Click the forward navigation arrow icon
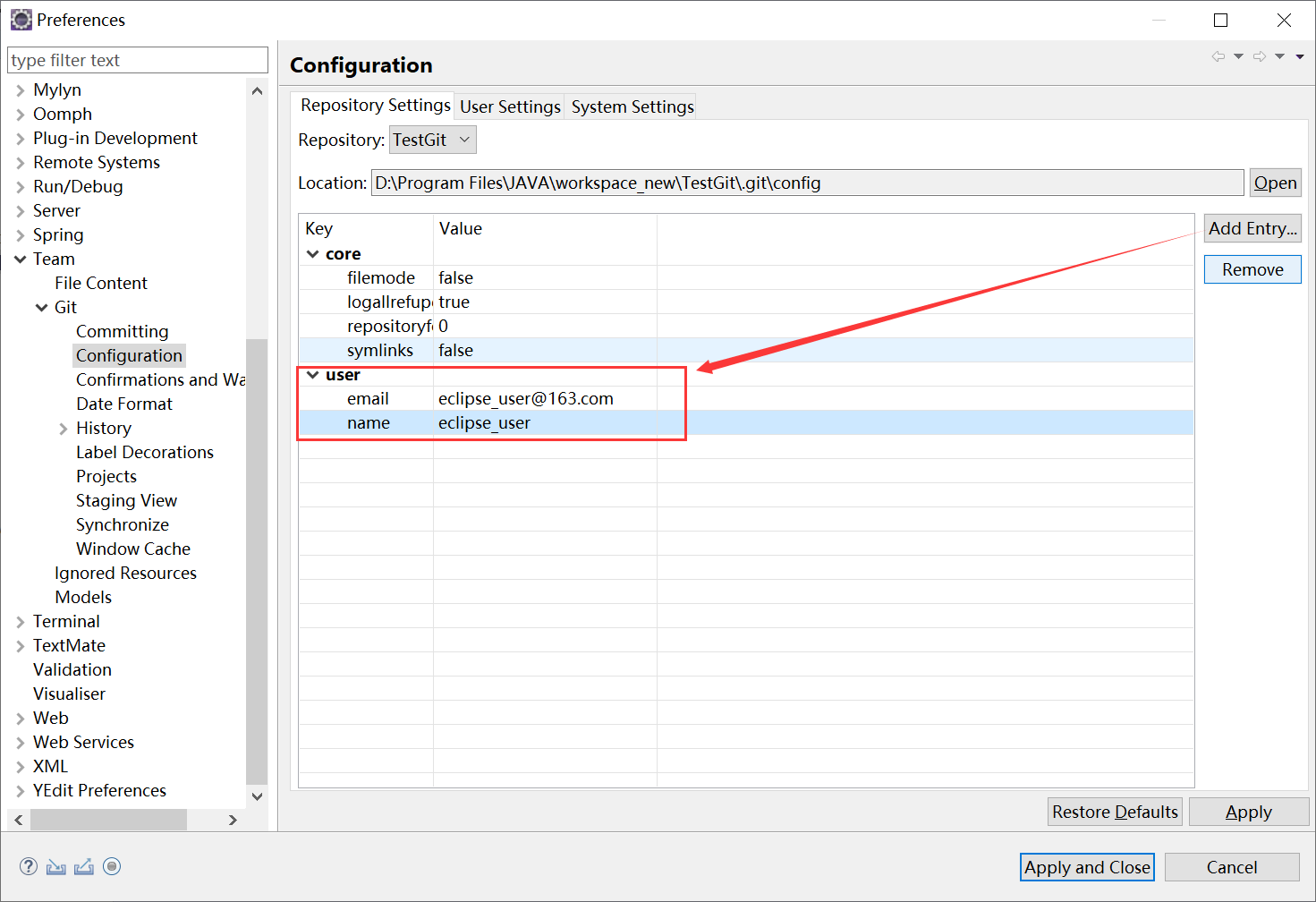This screenshot has width=1316, height=902. click(1260, 56)
